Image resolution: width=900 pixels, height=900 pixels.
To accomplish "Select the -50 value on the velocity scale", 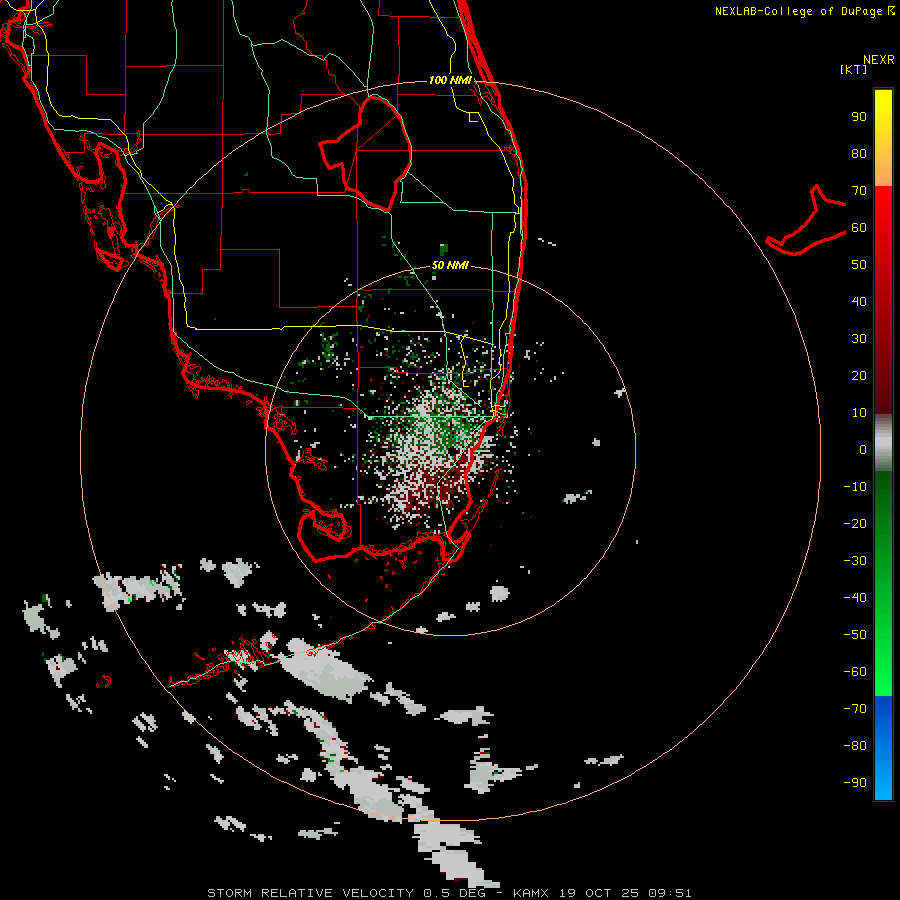I will (x=855, y=634).
